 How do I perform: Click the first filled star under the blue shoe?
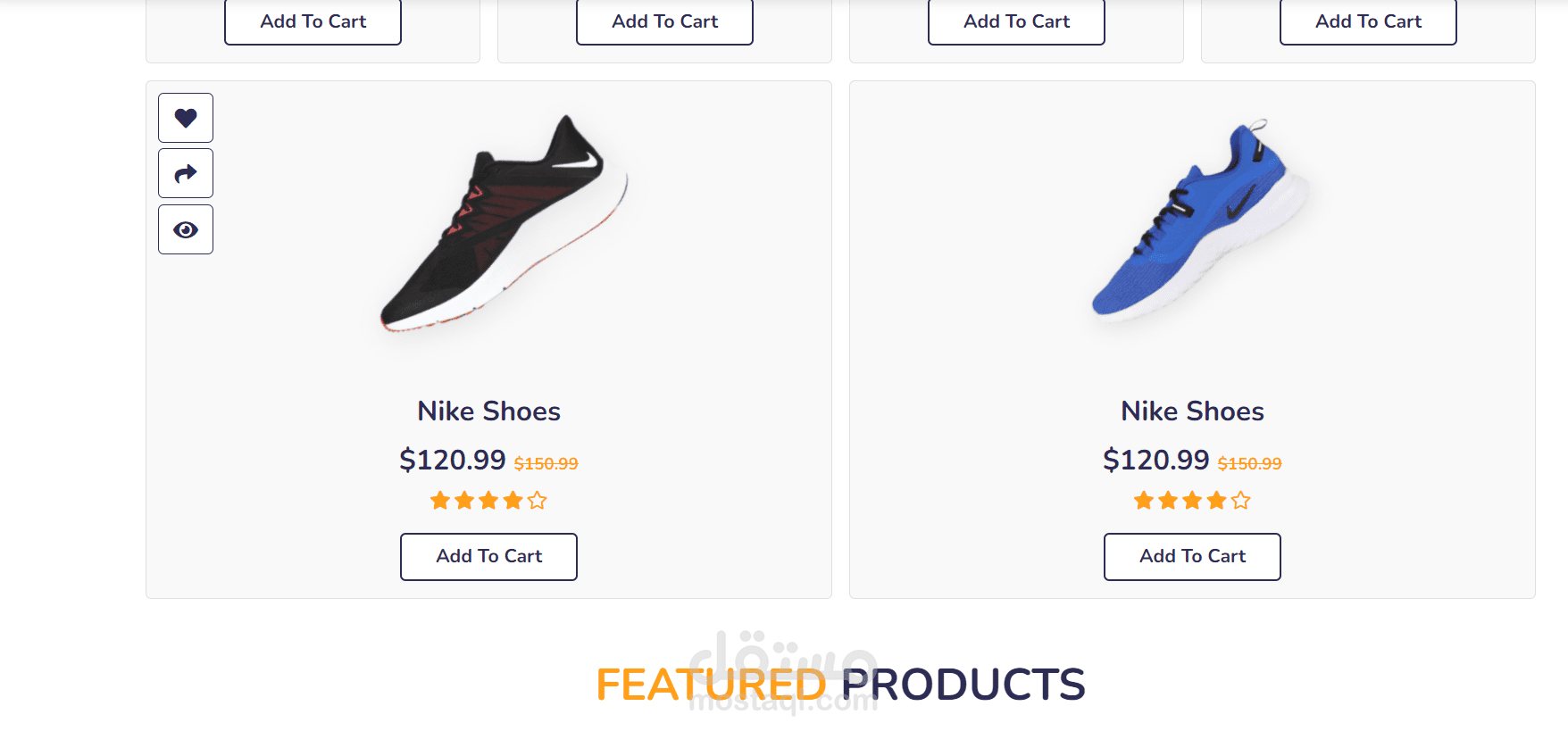(x=1144, y=501)
